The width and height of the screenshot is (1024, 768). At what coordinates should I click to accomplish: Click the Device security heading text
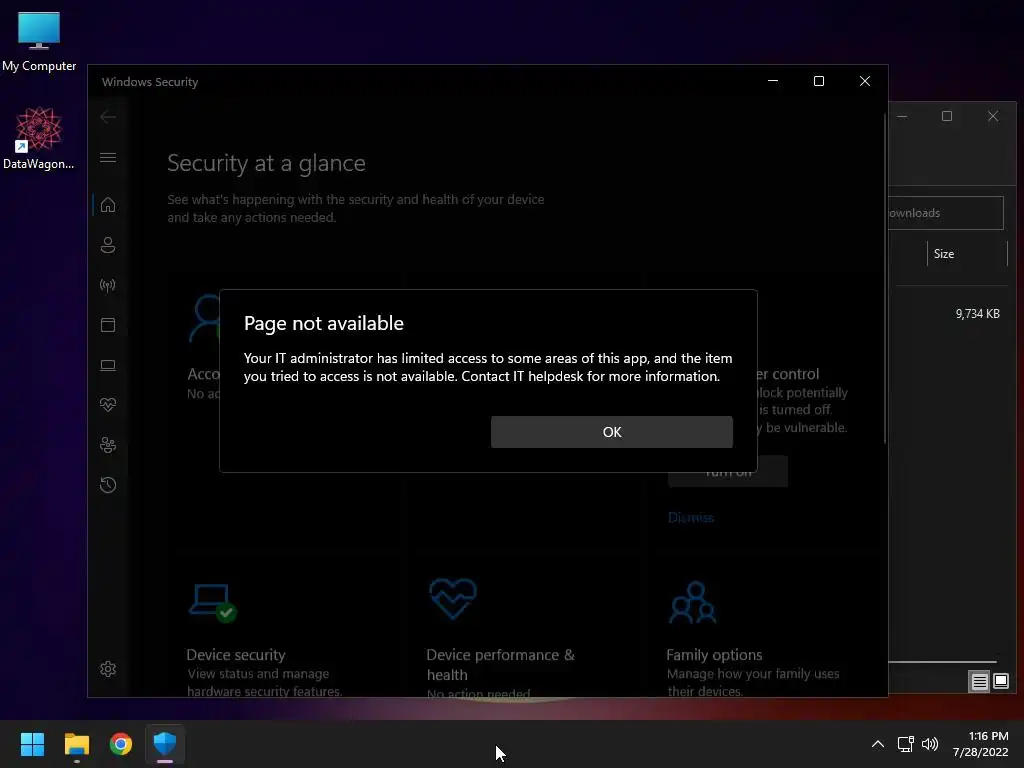[x=236, y=654]
